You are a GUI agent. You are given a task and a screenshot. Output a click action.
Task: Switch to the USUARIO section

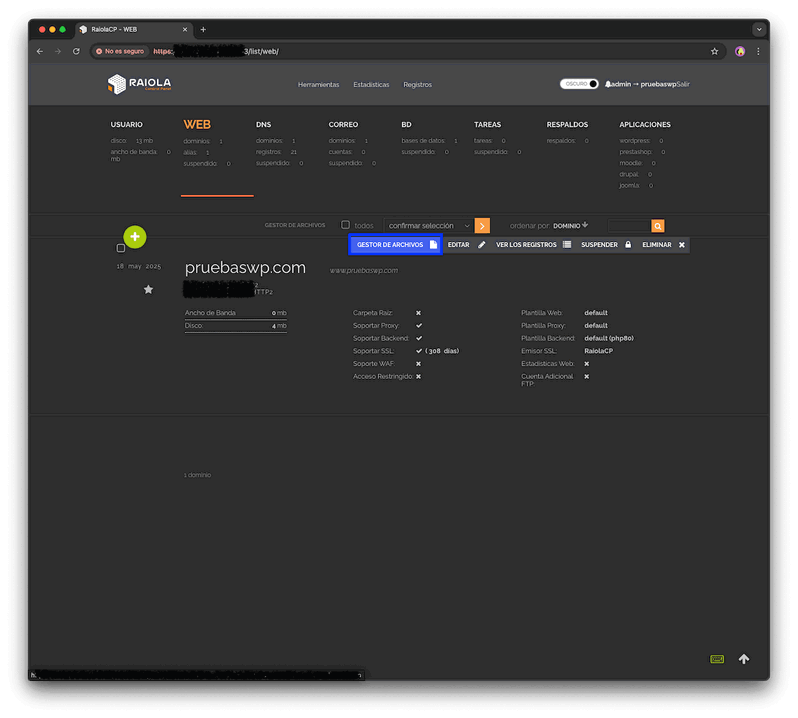click(126, 124)
